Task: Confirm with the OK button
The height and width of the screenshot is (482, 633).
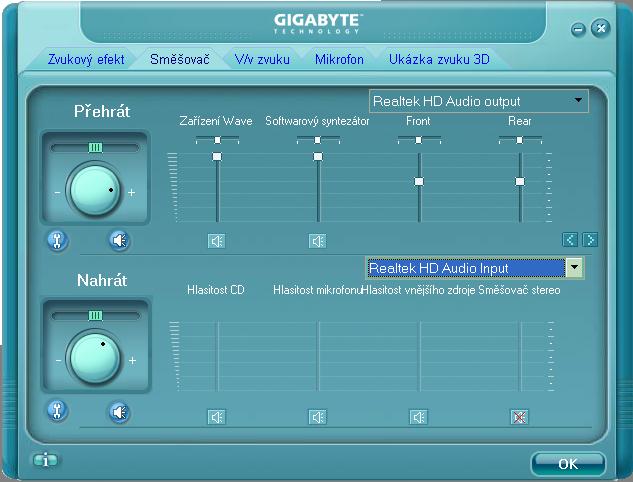Action: (568, 464)
